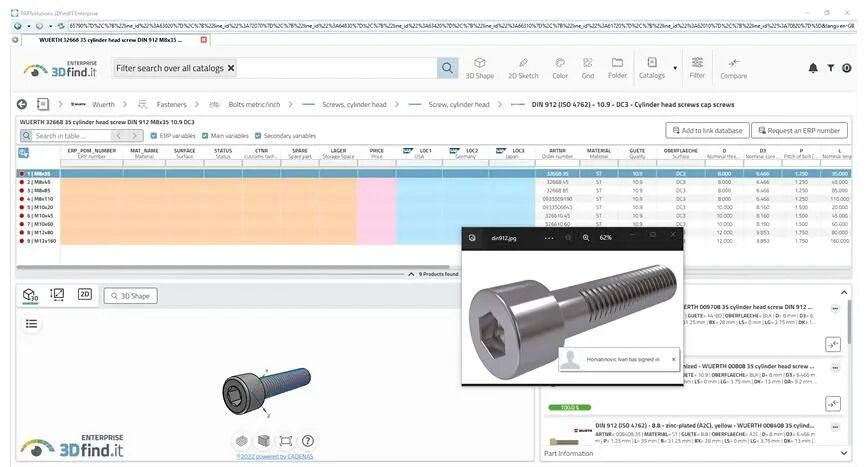Click the back arrow circle in the breadcrumb bar
Viewport: 865px width, 467px height.
tap(22, 104)
